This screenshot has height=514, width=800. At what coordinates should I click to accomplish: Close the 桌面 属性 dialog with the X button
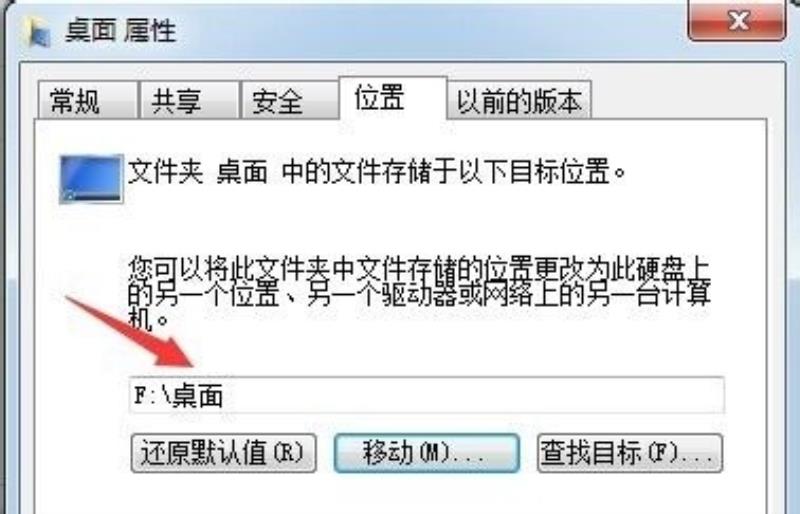tap(736, 20)
